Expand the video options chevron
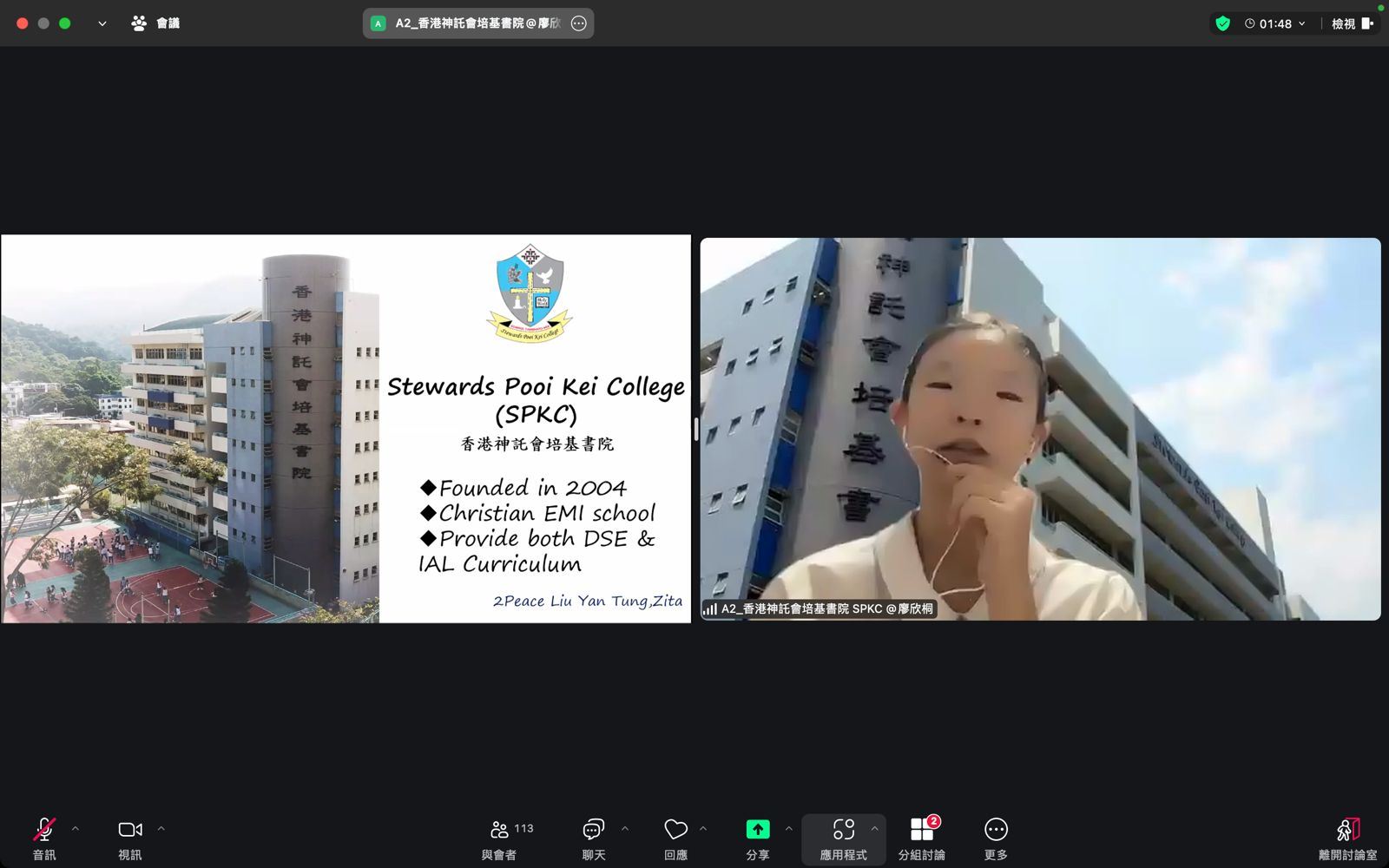This screenshot has height=868, width=1389. click(x=161, y=829)
